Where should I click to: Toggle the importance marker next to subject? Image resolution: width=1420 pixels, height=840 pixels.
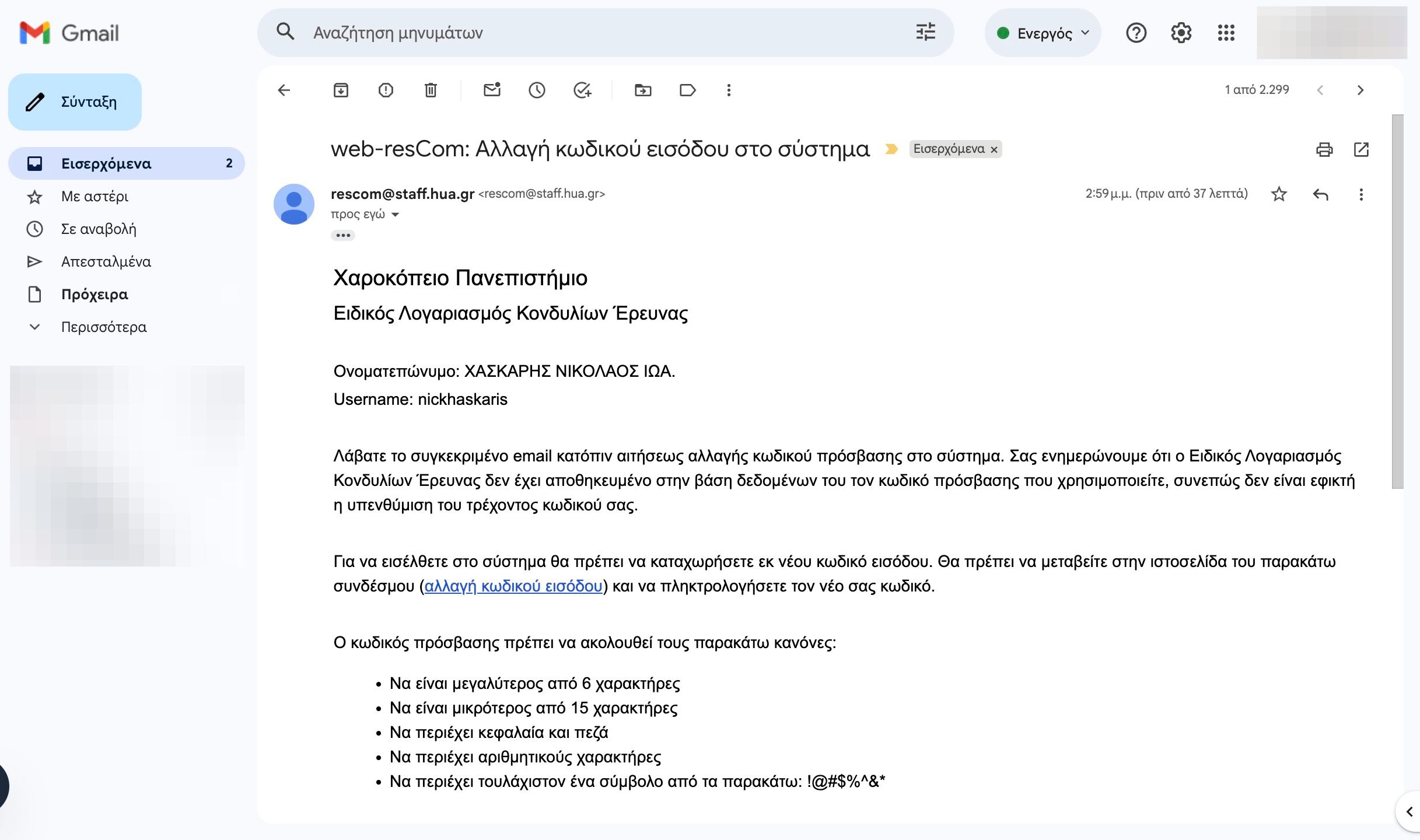(891, 149)
